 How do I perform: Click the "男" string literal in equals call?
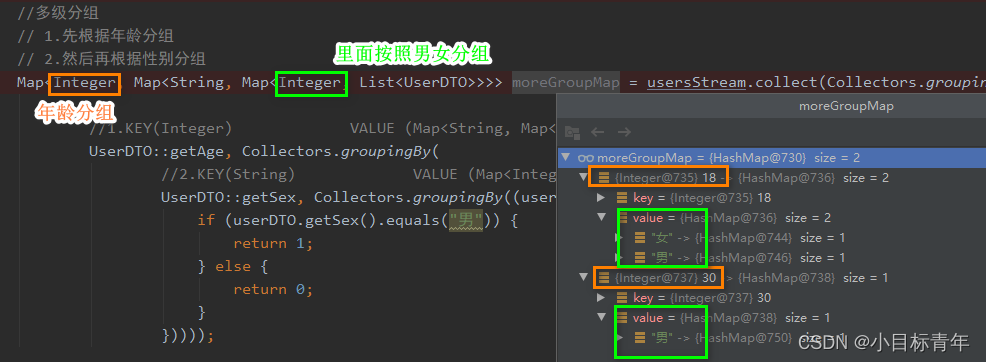(x=466, y=221)
